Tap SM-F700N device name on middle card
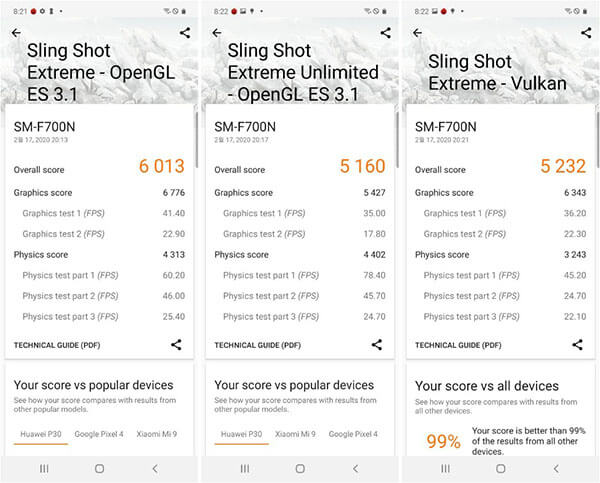Screen dimensions: 600x483 coord(245,127)
